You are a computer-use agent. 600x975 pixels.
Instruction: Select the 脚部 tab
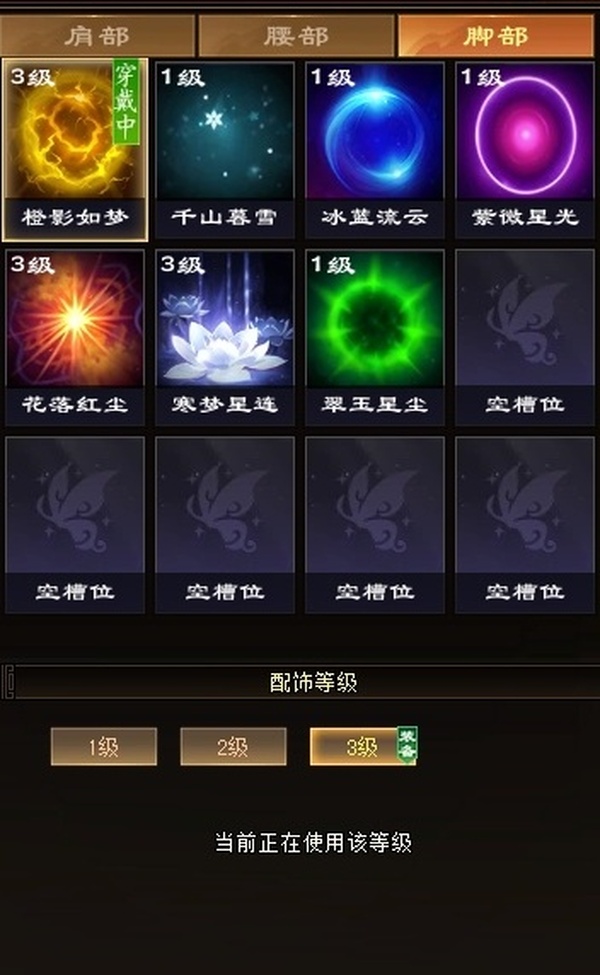[496, 36]
